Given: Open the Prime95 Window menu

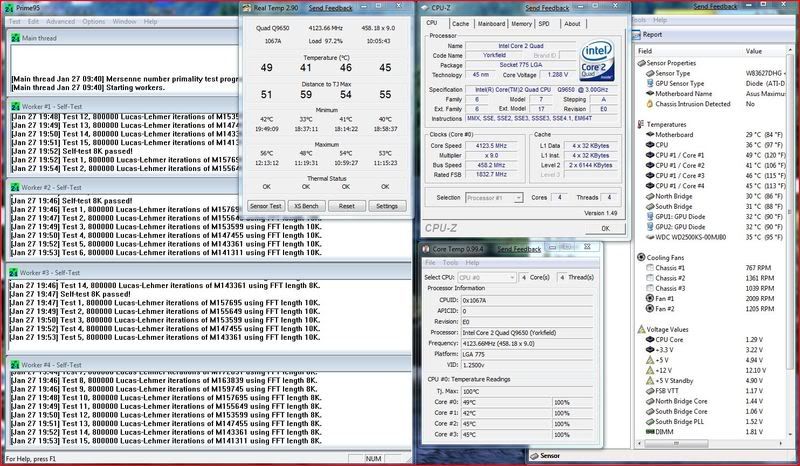Looking at the screenshot, I should coord(124,21).
